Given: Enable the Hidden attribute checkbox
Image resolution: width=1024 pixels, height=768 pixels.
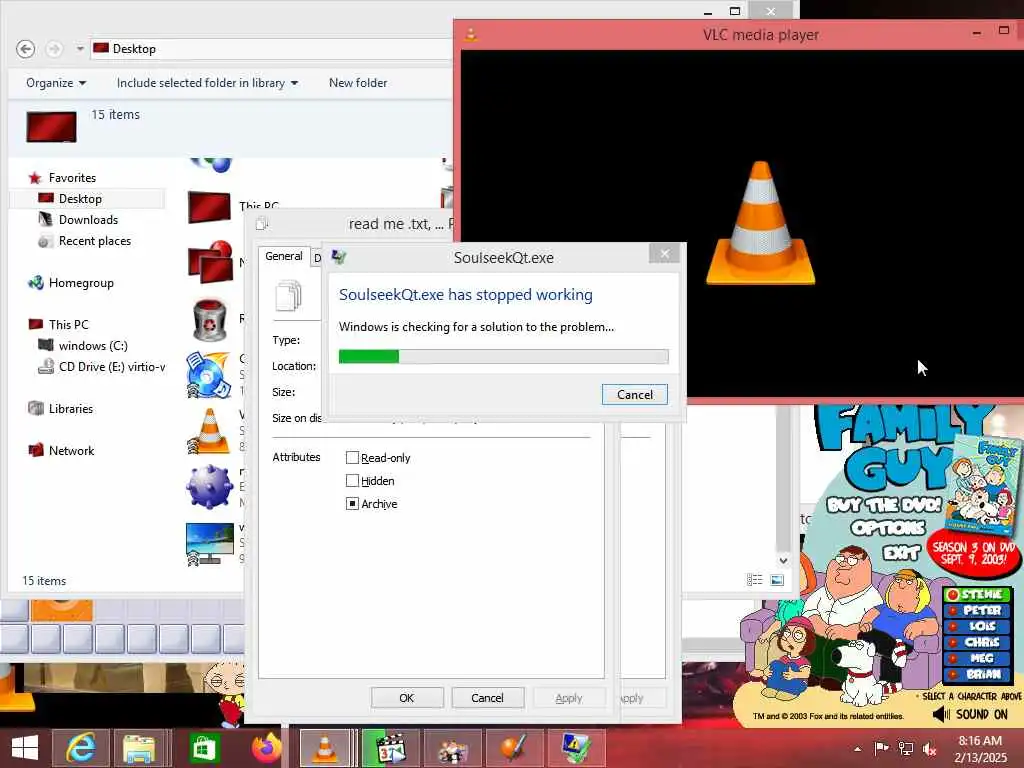Looking at the screenshot, I should (352, 481).
